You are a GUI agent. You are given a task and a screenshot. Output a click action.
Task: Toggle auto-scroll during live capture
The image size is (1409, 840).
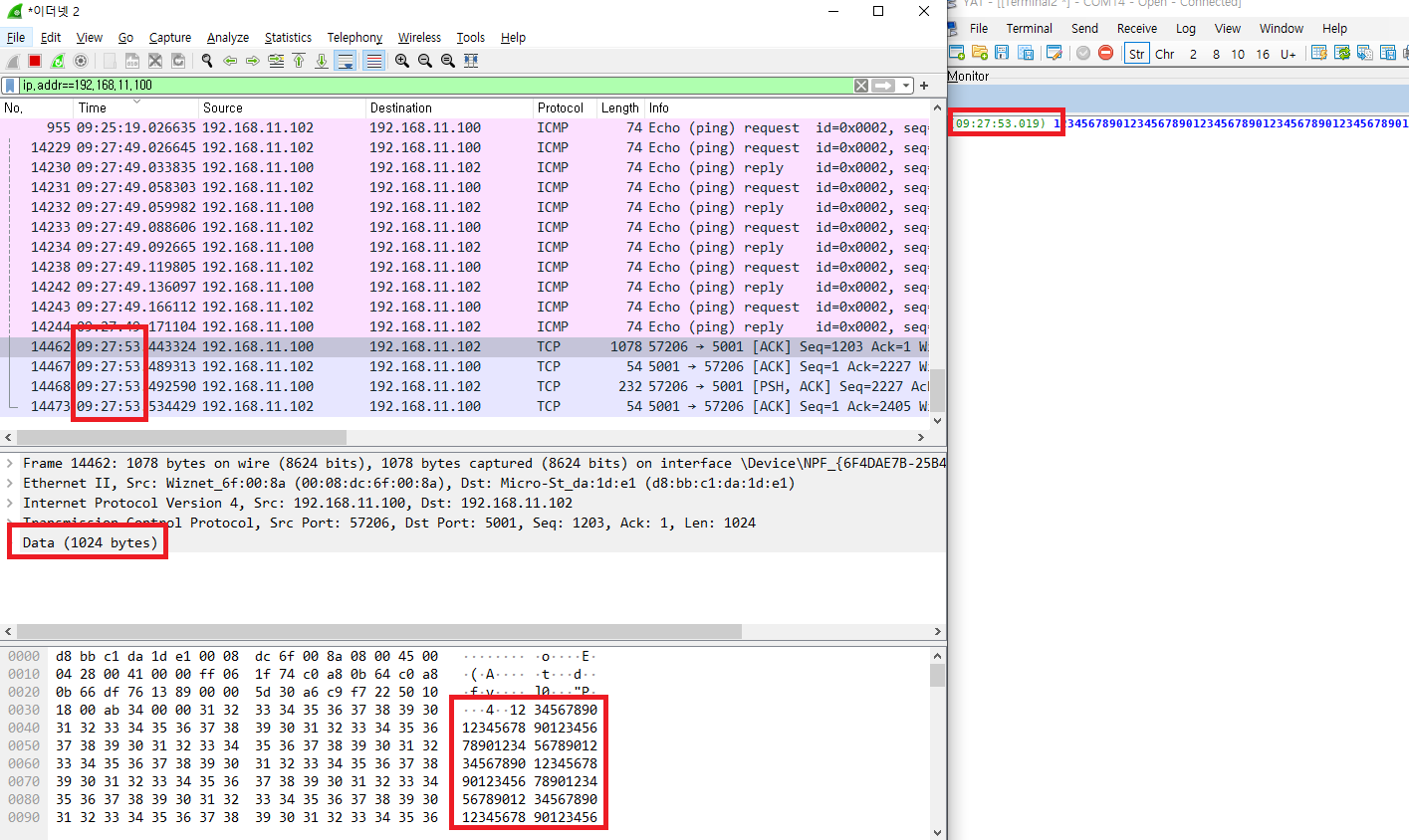pos(346,61)
